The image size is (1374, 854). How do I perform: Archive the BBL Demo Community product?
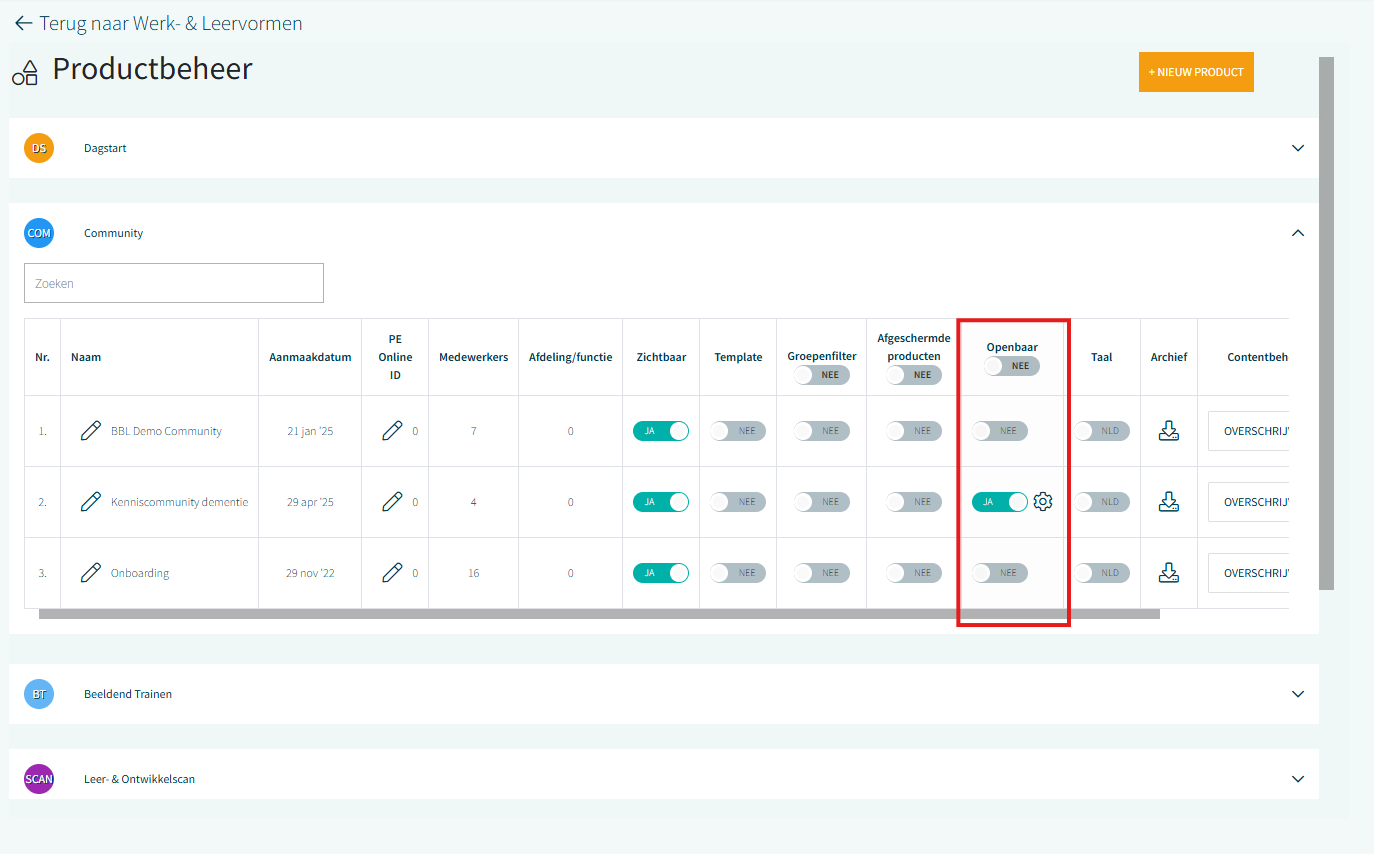1168,431
